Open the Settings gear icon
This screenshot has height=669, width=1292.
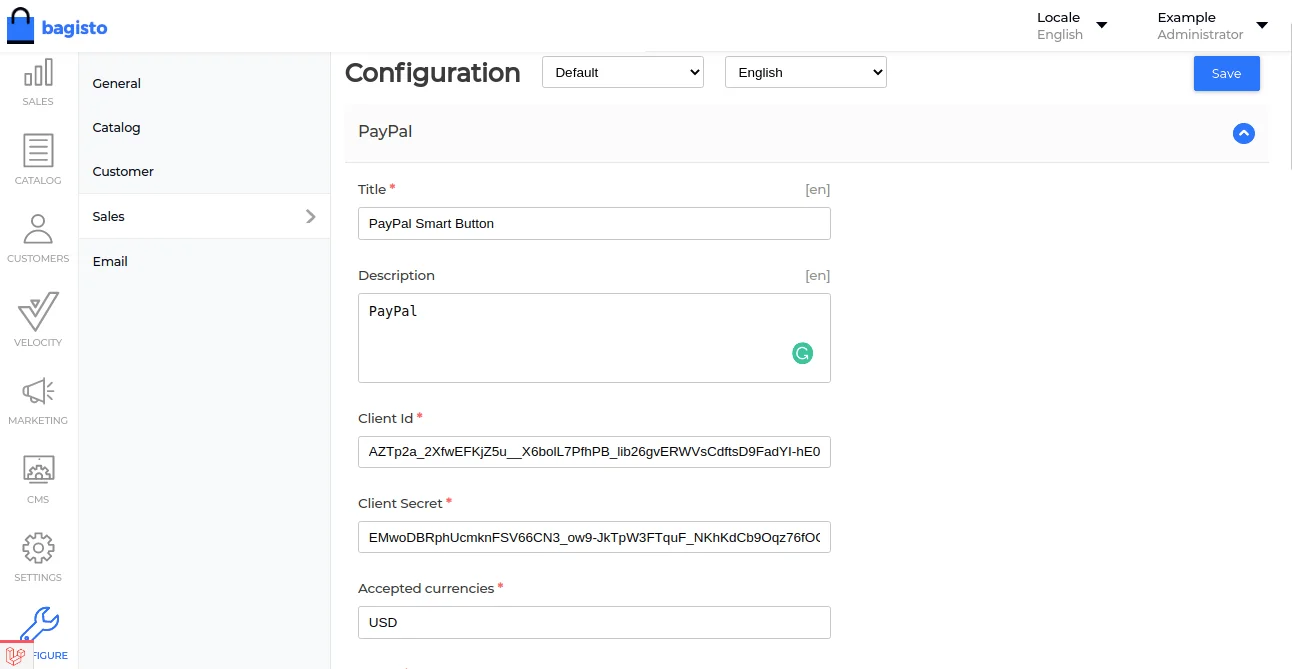[38, 555]
